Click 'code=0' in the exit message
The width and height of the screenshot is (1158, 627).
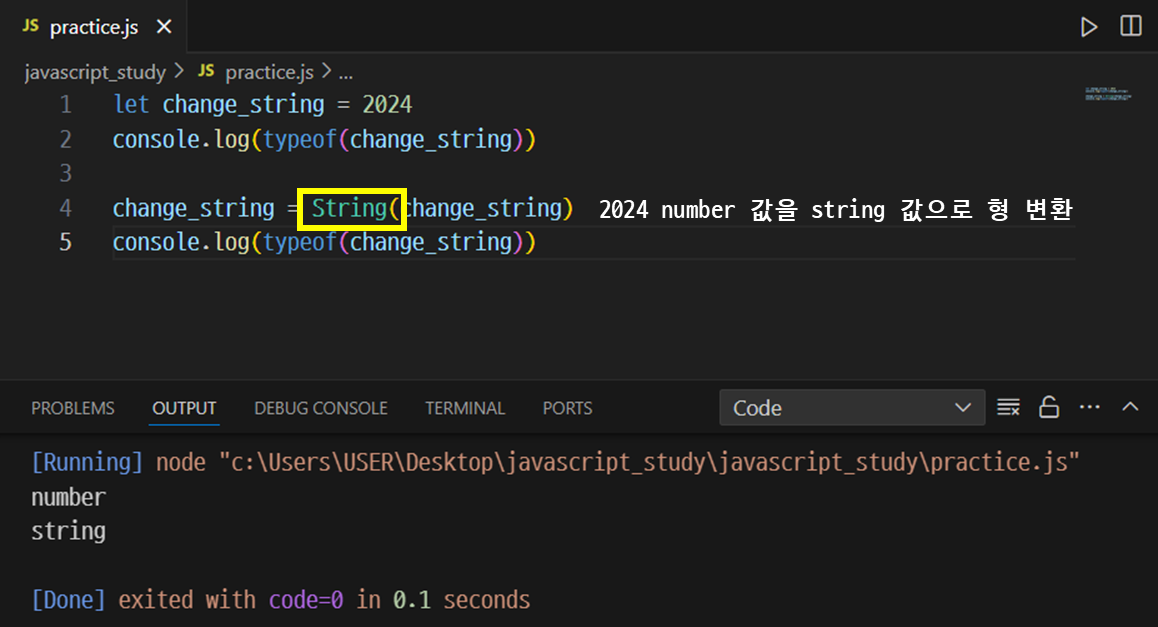[306, 600]
